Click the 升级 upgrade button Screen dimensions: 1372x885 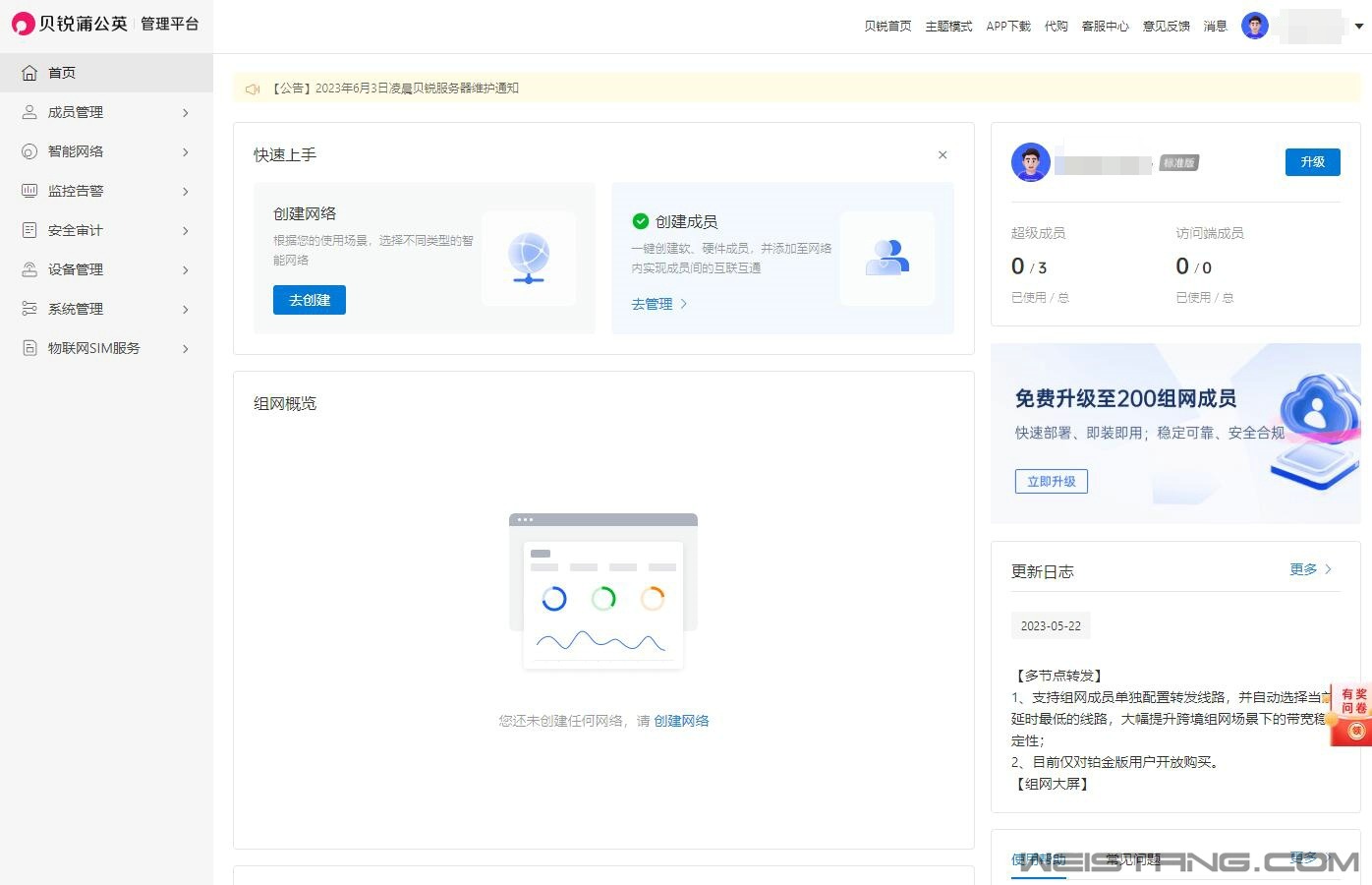(1312, 162)
